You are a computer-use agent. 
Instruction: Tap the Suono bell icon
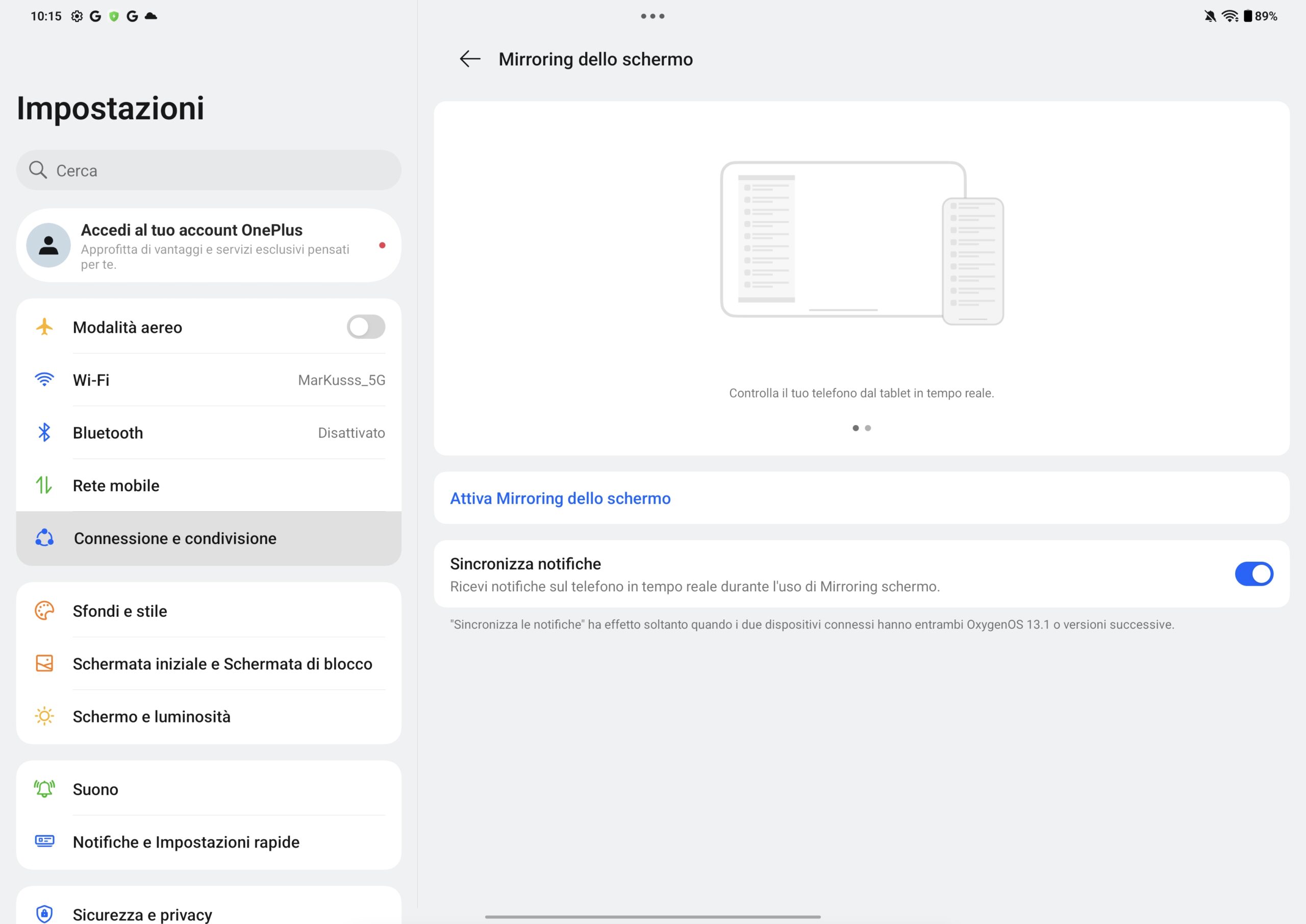[x=44, y=789]
